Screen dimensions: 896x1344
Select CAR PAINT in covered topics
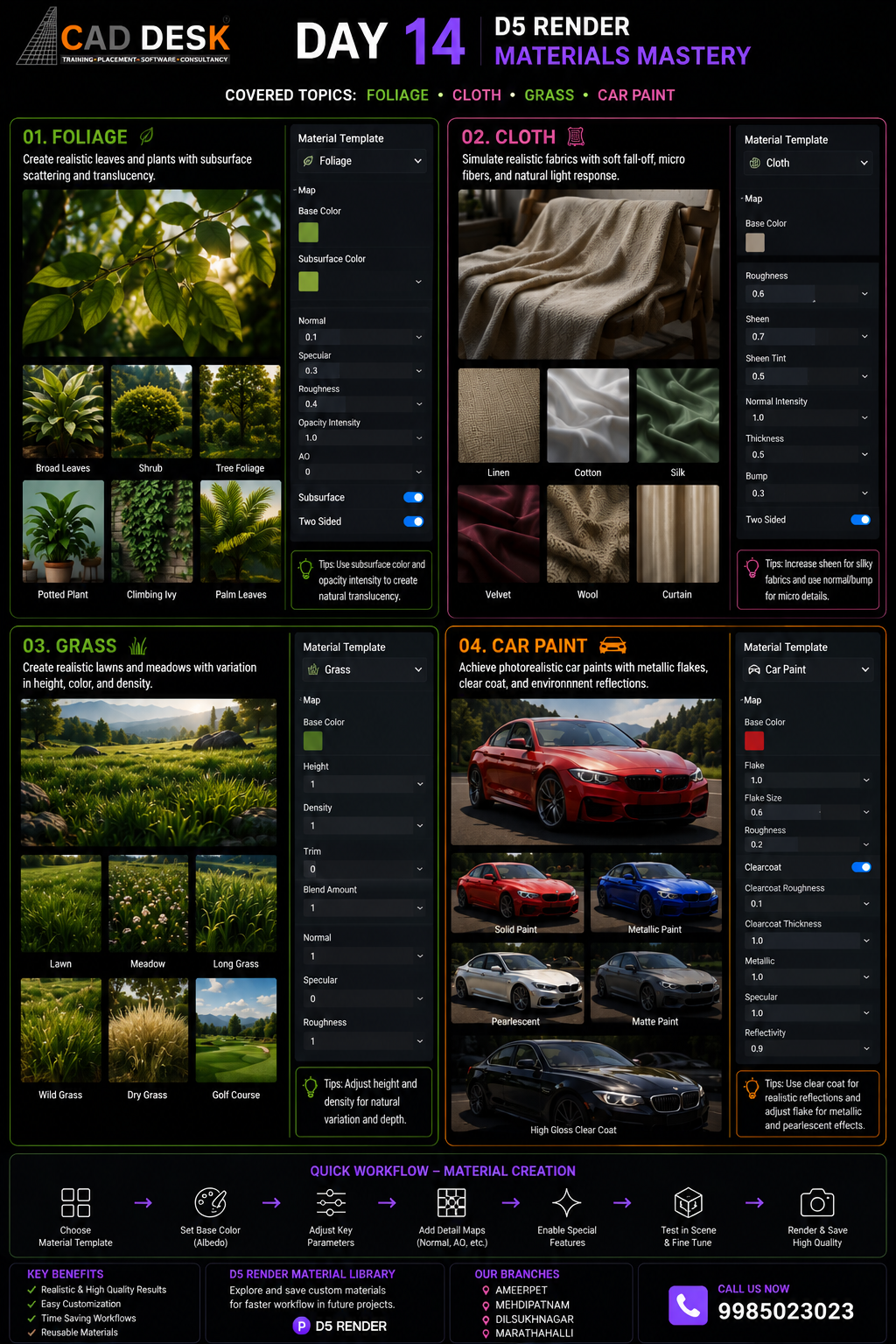tap(636, 94)
